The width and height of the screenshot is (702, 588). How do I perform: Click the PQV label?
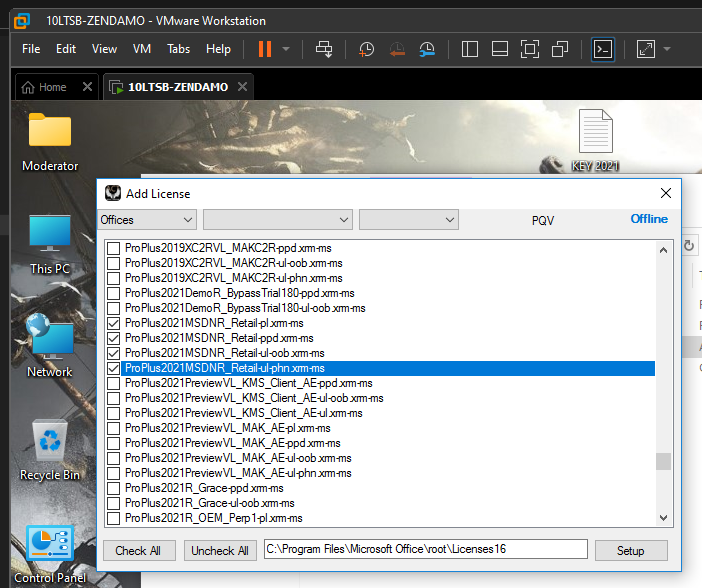click(543, 220)
